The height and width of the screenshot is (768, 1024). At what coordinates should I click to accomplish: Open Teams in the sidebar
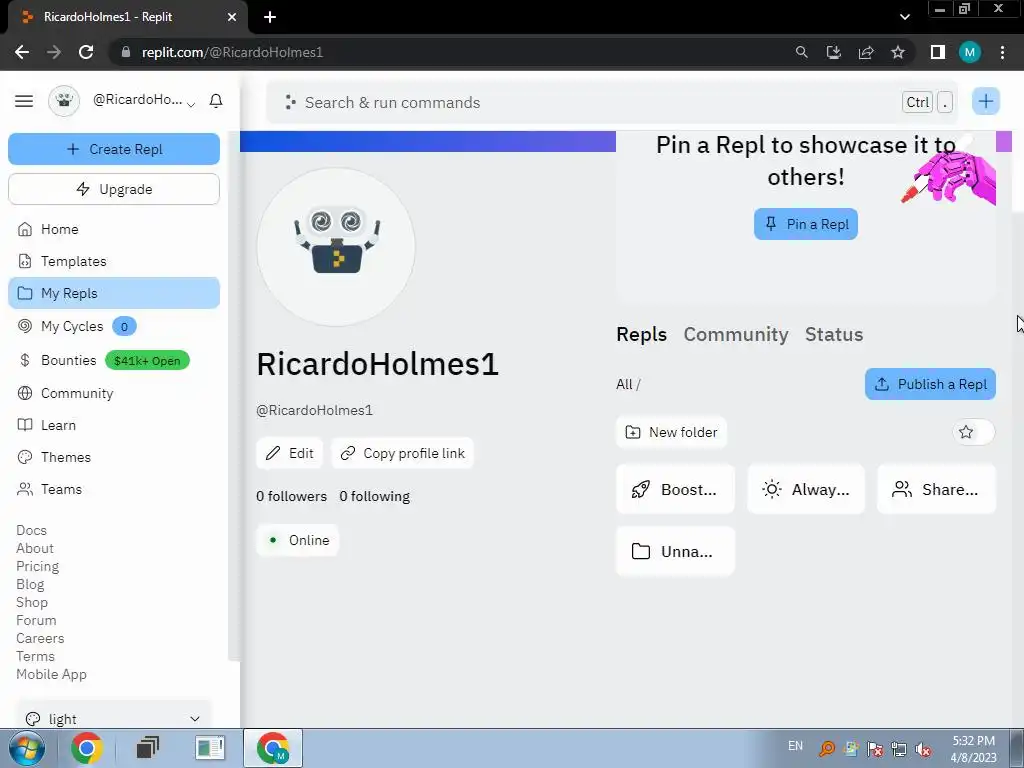pos(114,489)
